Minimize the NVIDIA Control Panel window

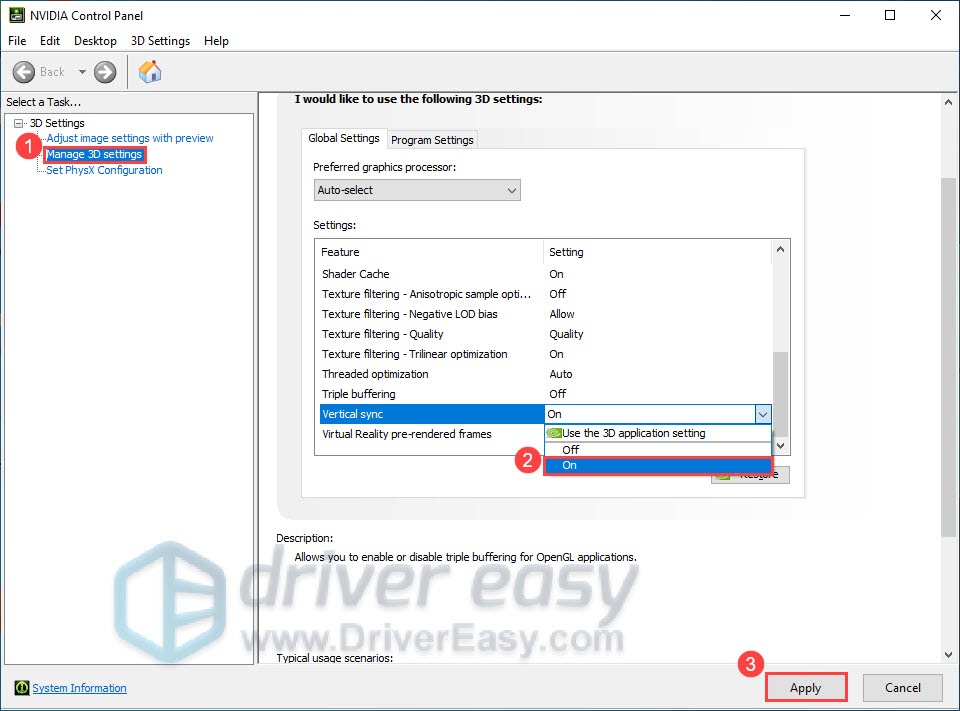pos(845,15)
